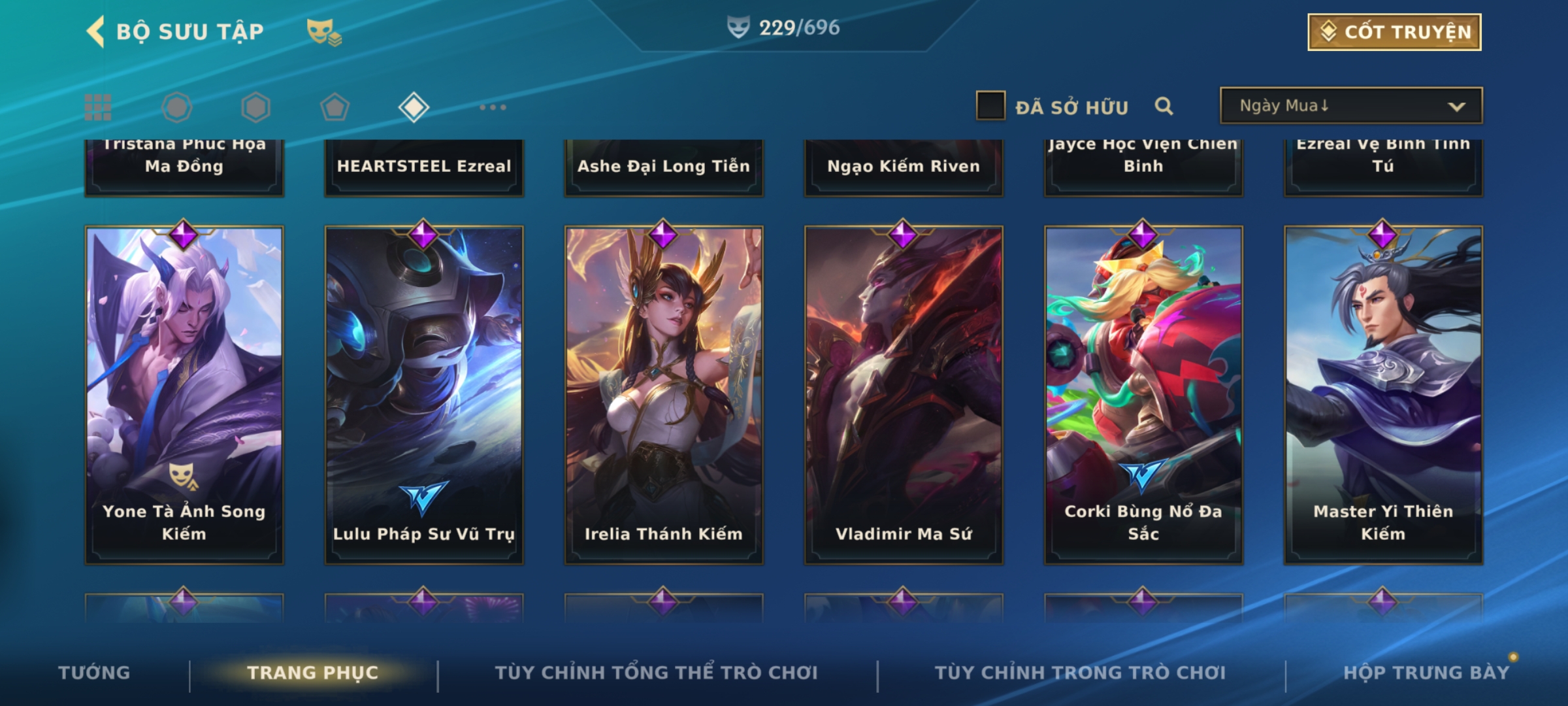Go back using the Bộ Sưu Tập arrow
1568x706 pixels.
[x=95, y=31]
